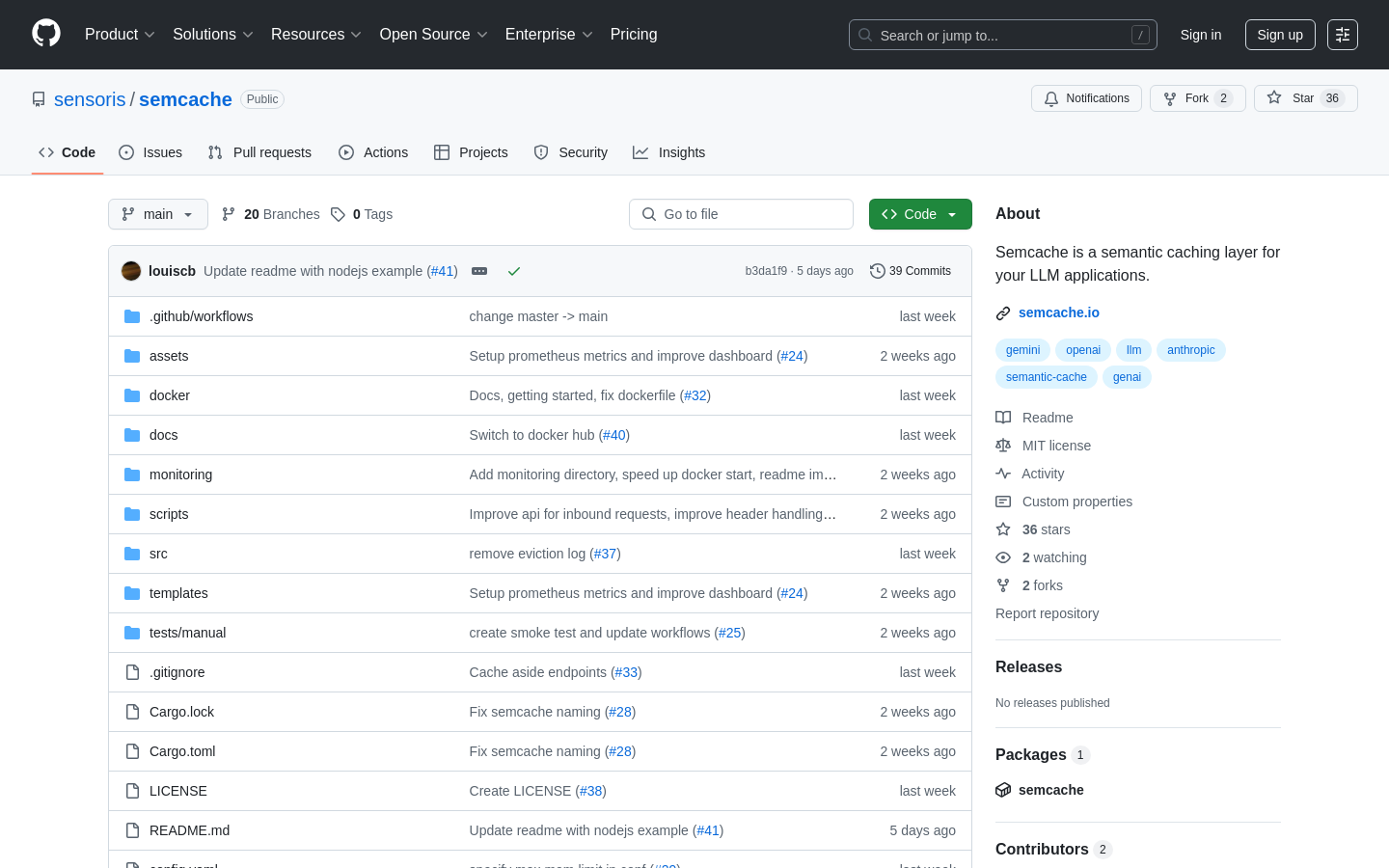Select the anthropic topic tag
This screenshot has width=1389, height=868.
[1190, 350]
